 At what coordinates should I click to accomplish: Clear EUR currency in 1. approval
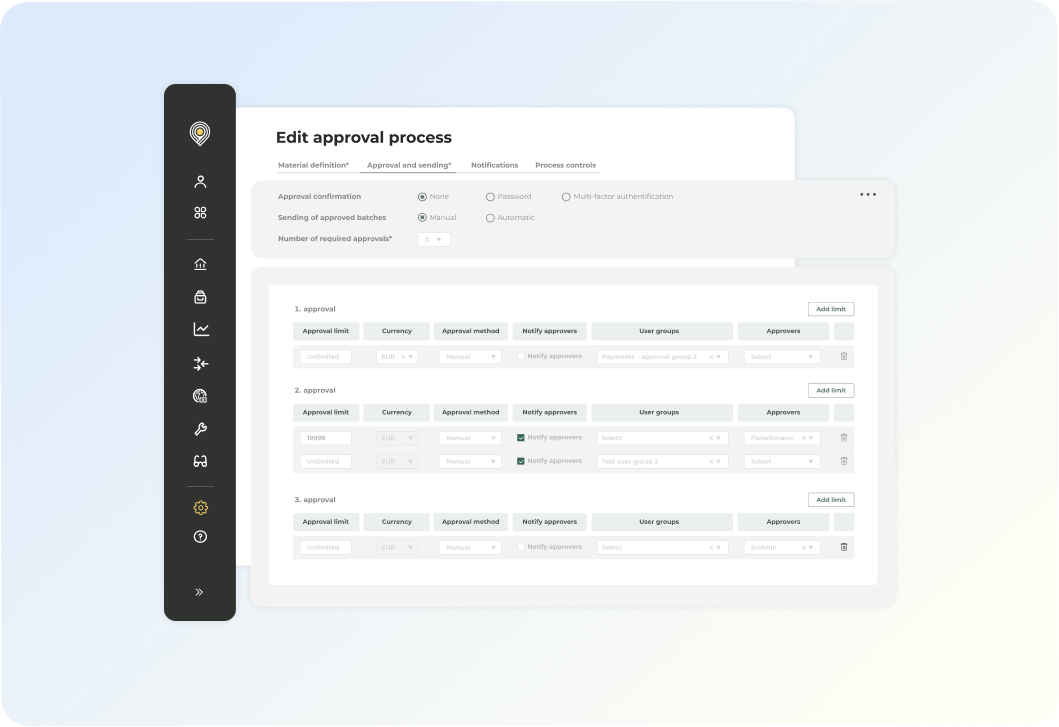pos(403,357)
